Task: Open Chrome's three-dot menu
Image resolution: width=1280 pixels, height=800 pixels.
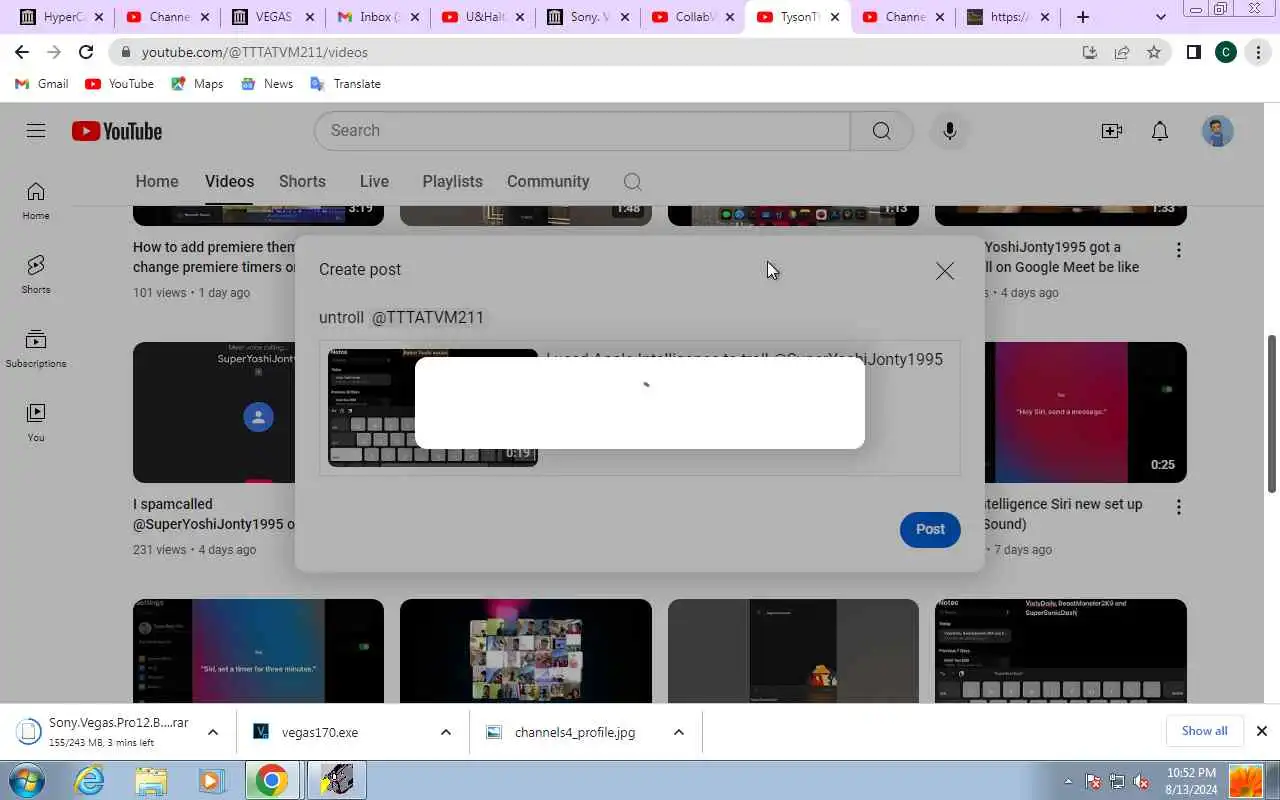Action: tap(1258, 52)
